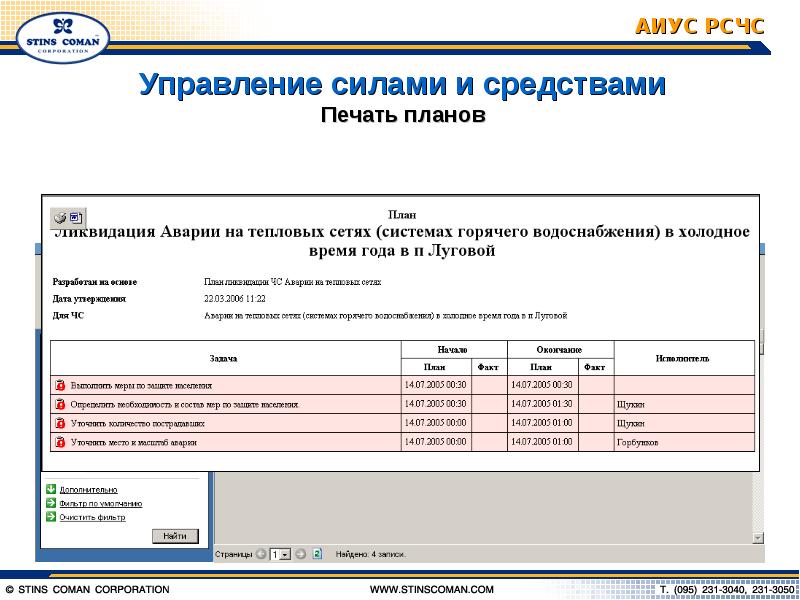Go to the previous page with the left arrow
This screenshot has height=600, width=800.
coord(261,554)
